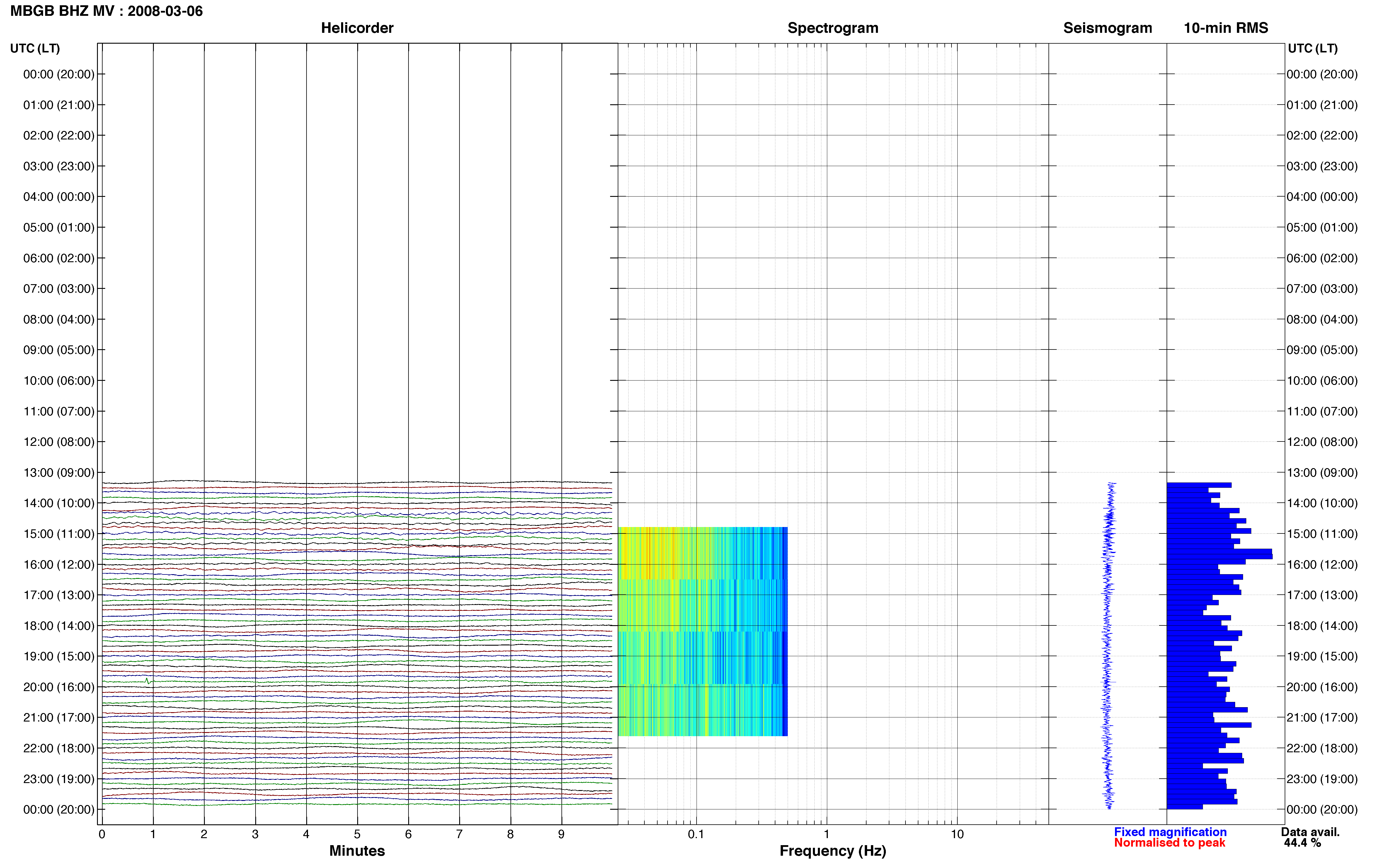Click the green spike on the 20:00 helicorder trace
Viewport: 1389px width, 868px height.
coord(148,681)
